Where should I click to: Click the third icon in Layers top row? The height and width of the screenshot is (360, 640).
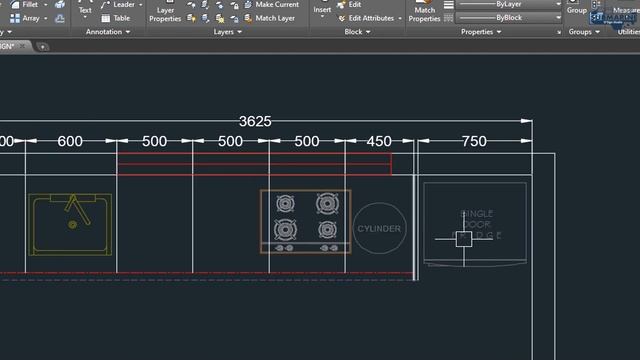pos(220,4)
